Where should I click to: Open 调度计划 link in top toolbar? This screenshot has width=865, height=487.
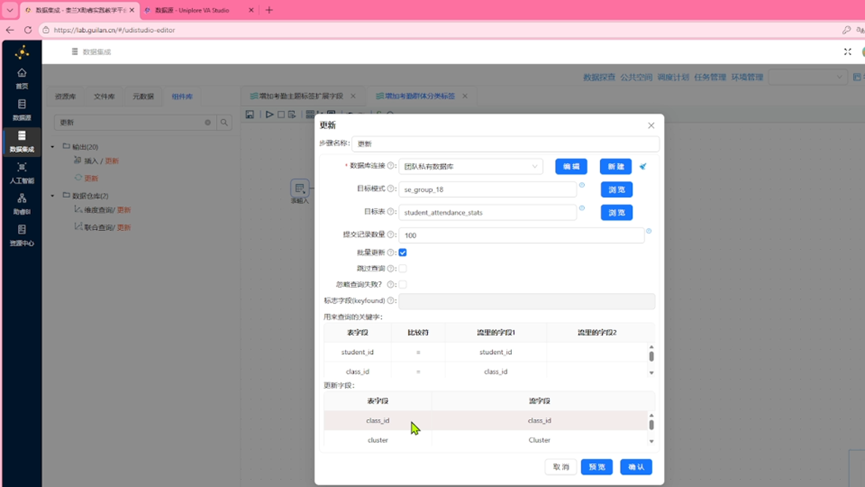pos(673,77)
